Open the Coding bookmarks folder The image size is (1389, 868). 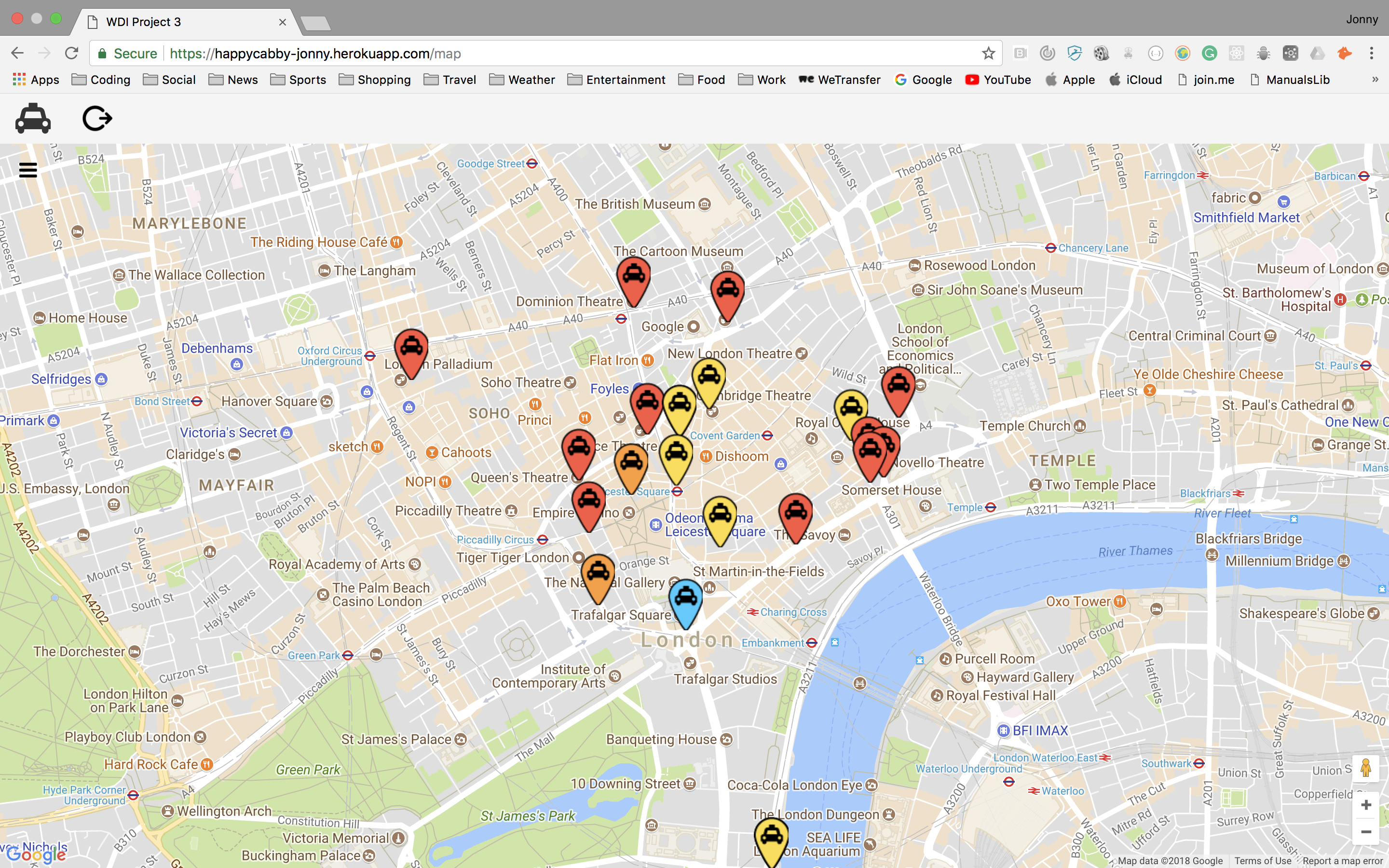click(x=101, y=80)
